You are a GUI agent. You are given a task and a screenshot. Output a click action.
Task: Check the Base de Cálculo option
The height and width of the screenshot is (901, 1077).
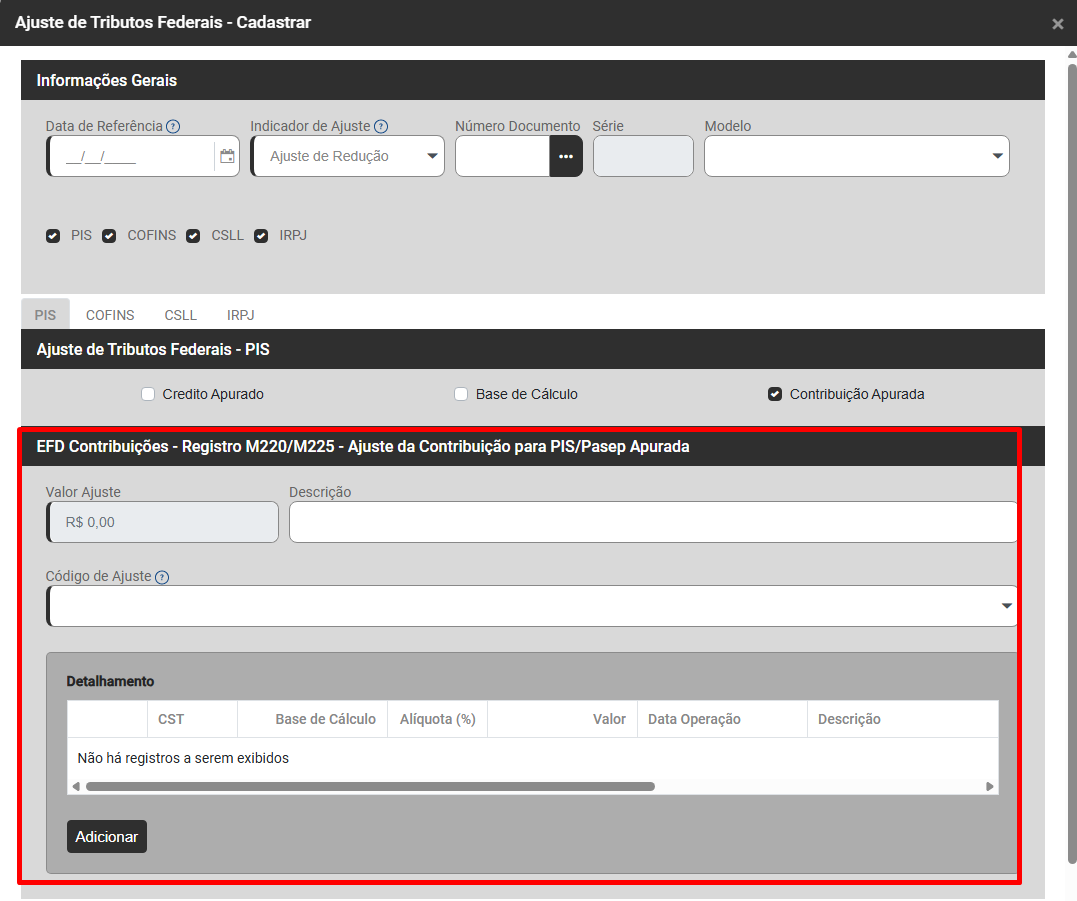coord(461,394)
